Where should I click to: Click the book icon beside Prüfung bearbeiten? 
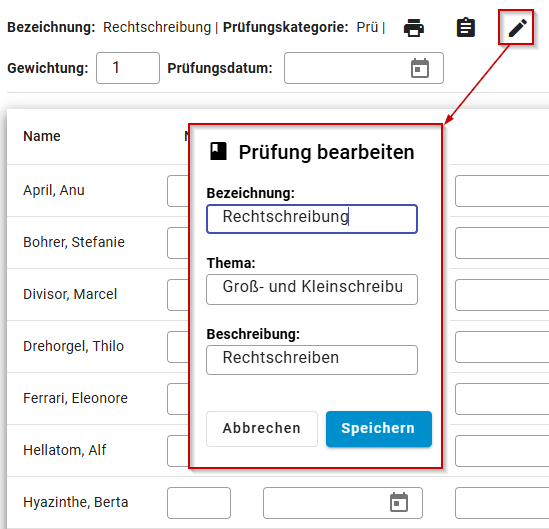[218, 152]
